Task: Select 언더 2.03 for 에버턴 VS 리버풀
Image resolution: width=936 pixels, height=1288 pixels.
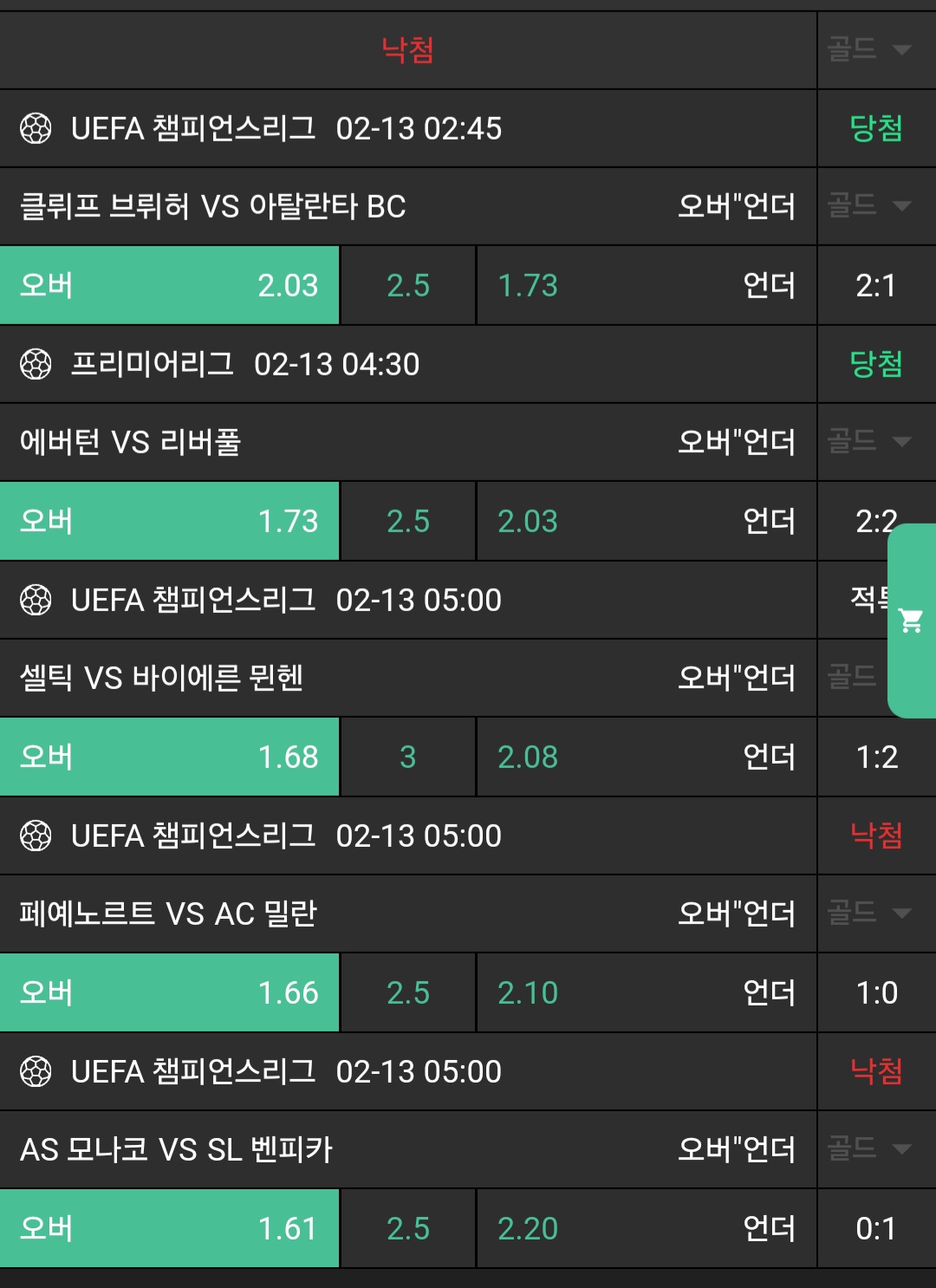Action: [x=646, y=522]
